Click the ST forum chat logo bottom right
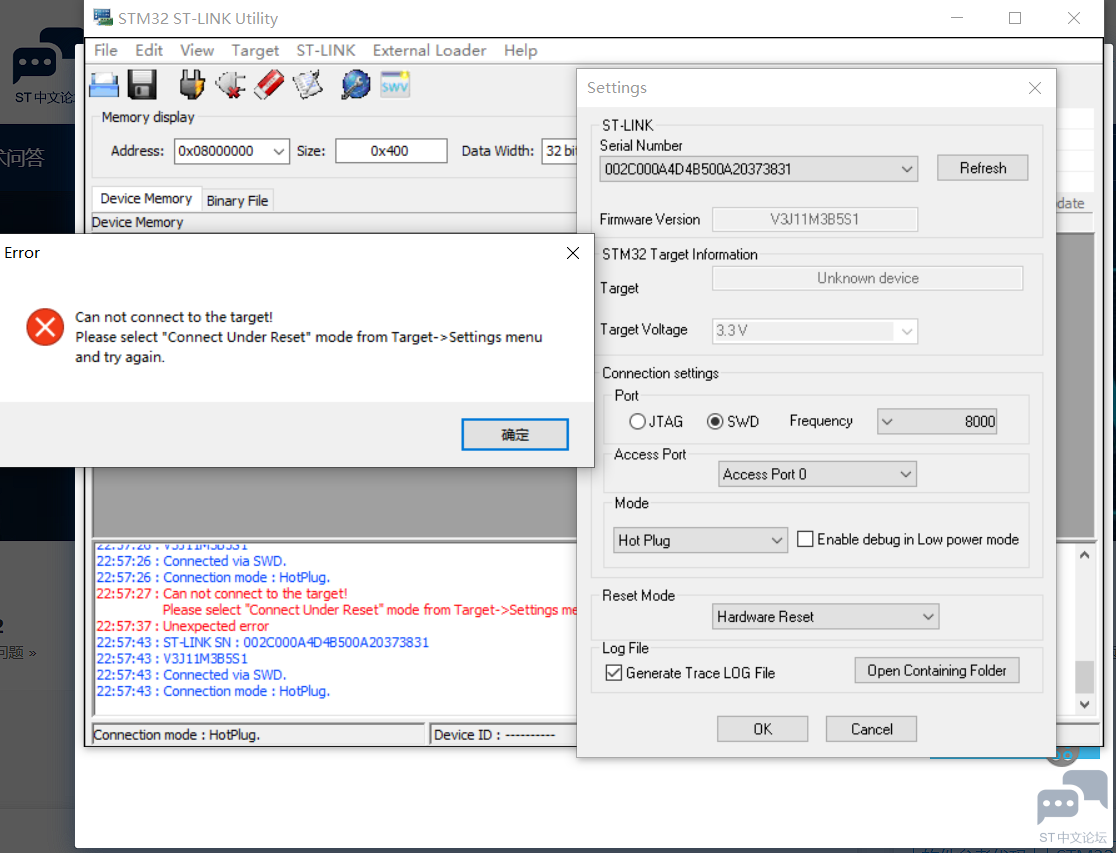 pyautogui.click(x=1072, y=798)
